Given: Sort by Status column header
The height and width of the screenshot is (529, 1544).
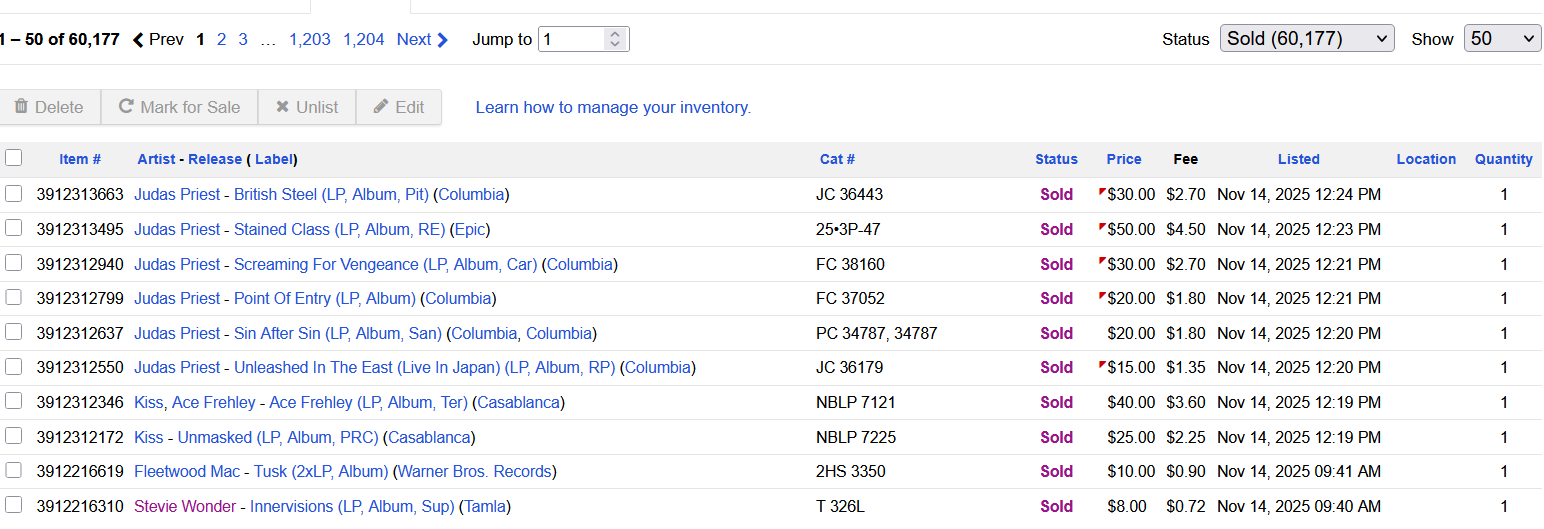Looking at the screenshot, I should [1056, 159].
